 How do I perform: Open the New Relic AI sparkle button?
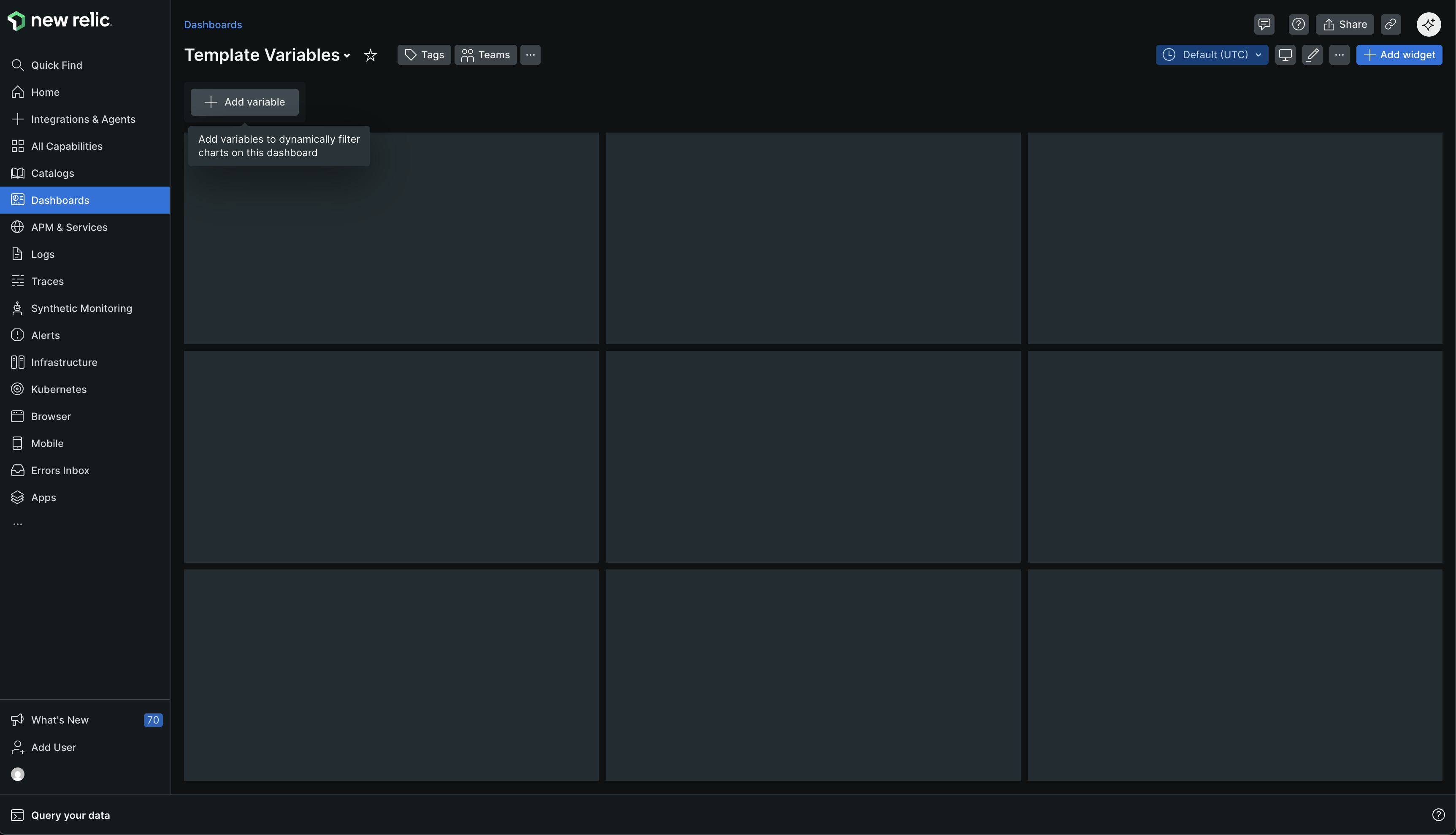pos(1428,24)
